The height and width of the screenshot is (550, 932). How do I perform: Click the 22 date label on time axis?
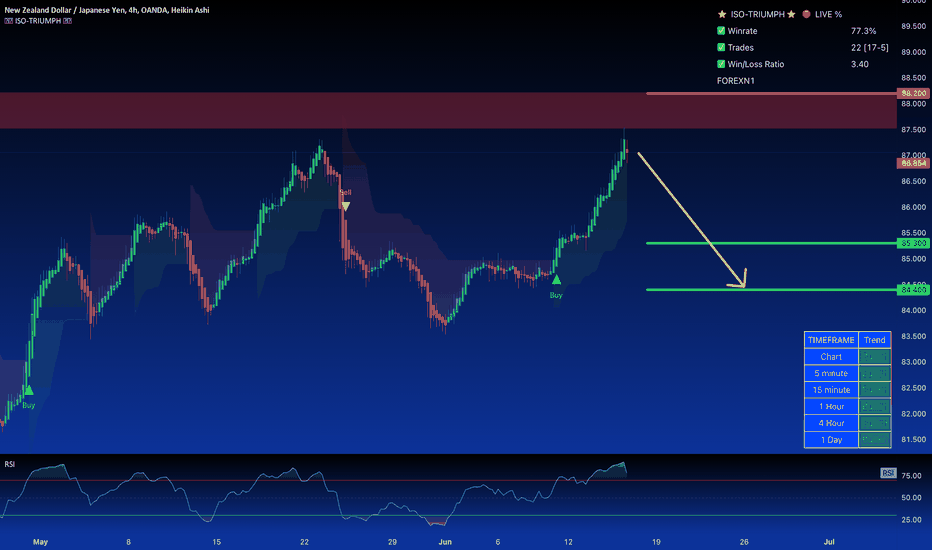click(x=304, y=542)
